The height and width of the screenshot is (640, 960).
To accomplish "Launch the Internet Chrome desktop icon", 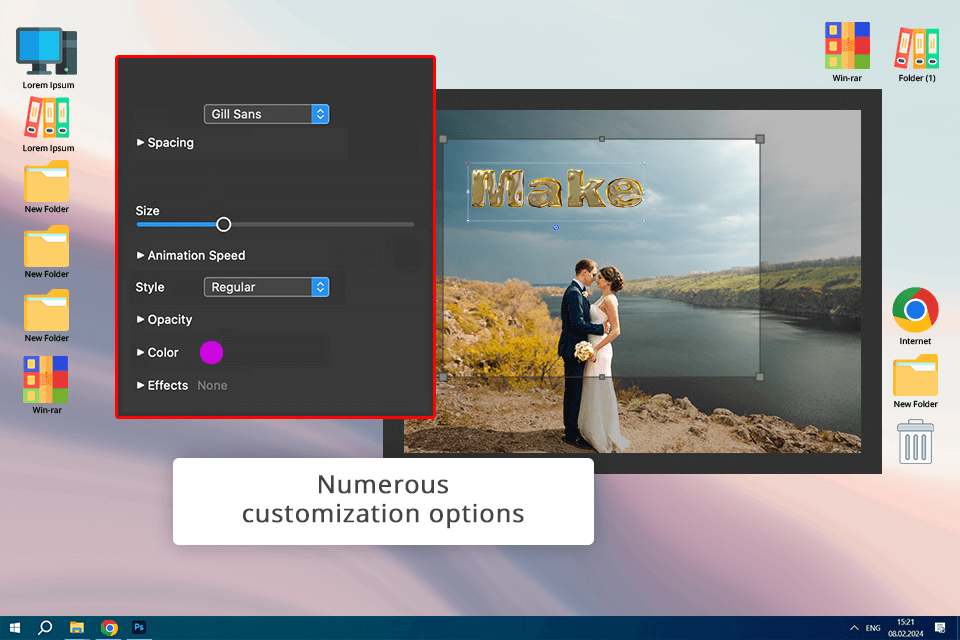I will (915, 316).
